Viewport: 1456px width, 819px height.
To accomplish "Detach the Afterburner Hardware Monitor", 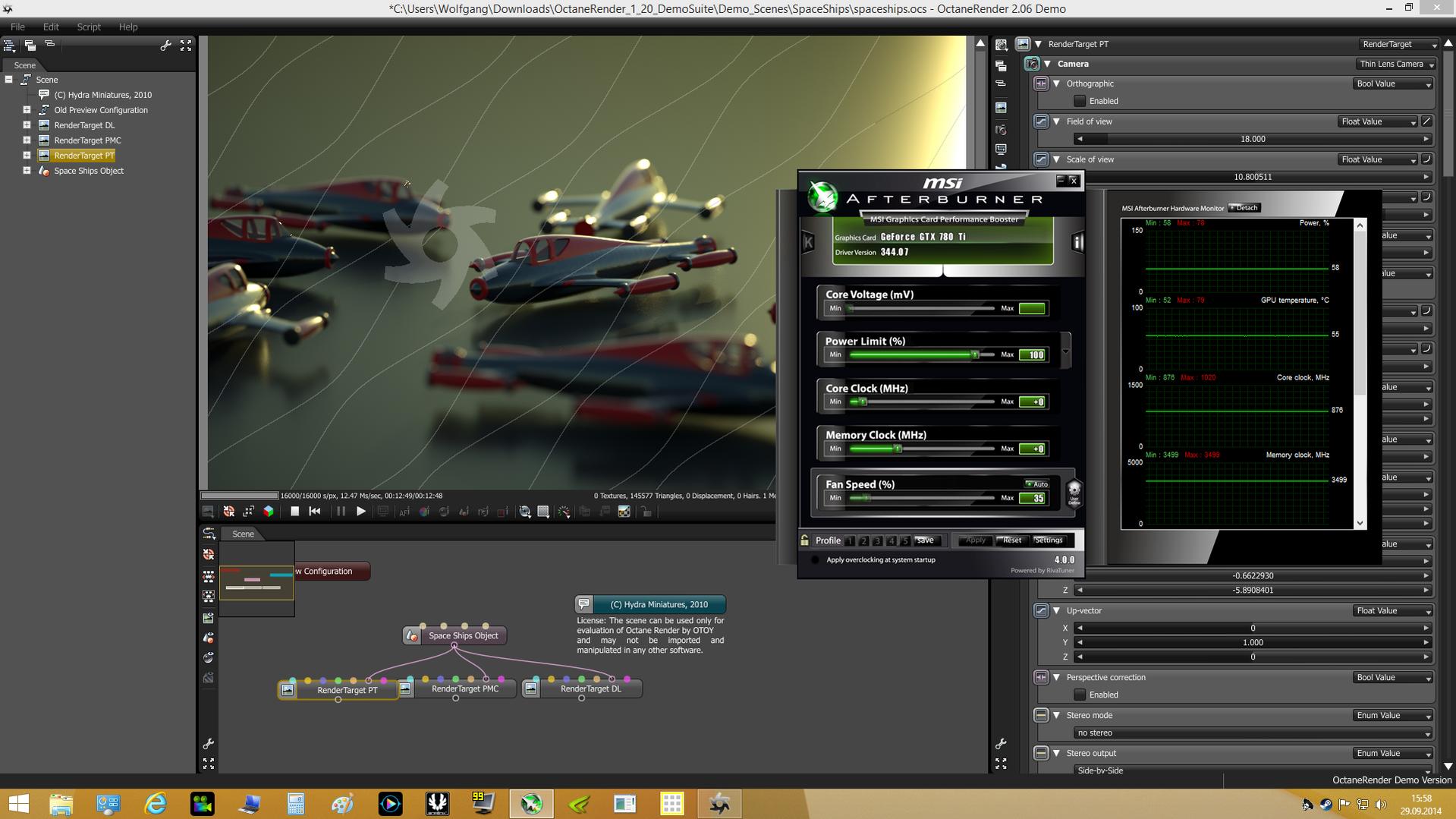I will 1244,208.
